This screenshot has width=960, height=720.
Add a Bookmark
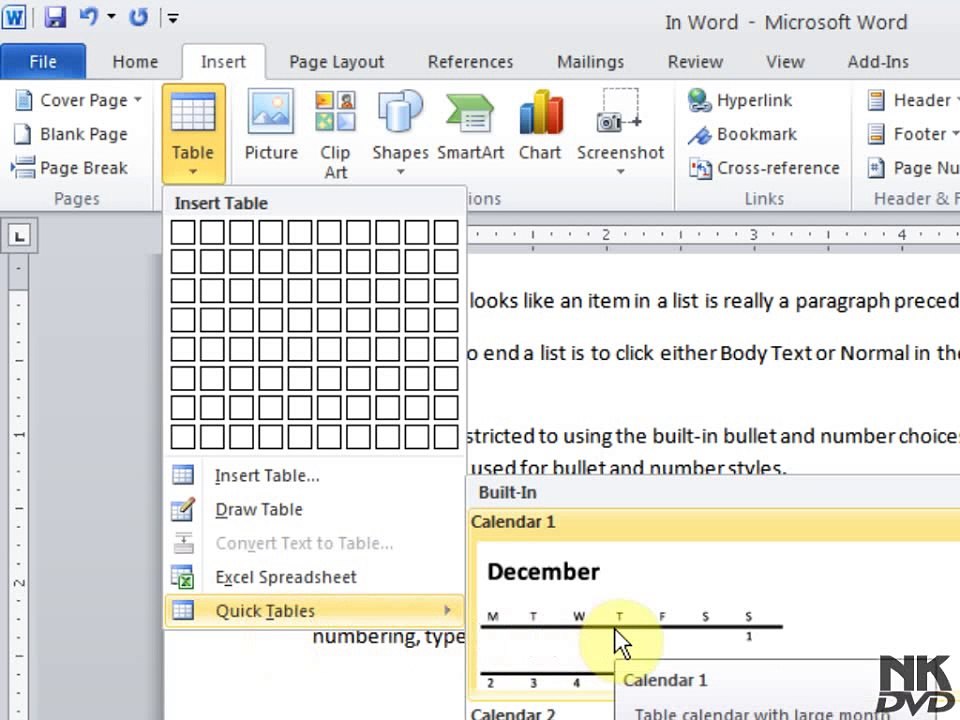pyautogui.click(x=742, y=134)
